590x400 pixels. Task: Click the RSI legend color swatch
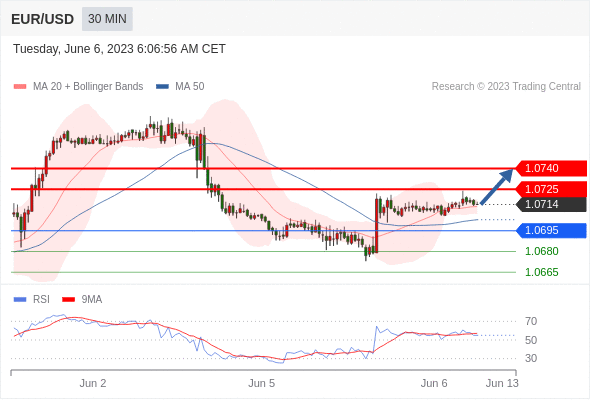point(20,300)
